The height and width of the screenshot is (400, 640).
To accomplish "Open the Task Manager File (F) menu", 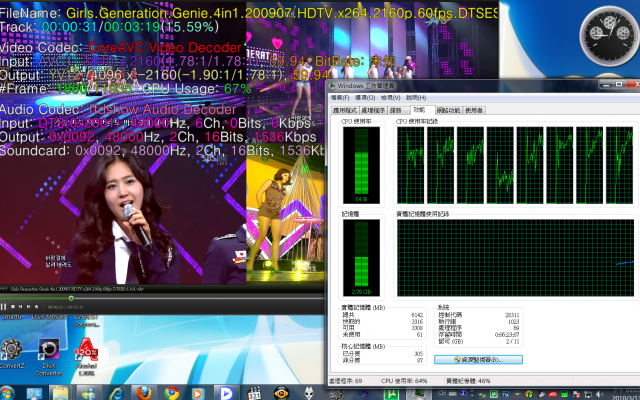I will (x=340, y=98).
